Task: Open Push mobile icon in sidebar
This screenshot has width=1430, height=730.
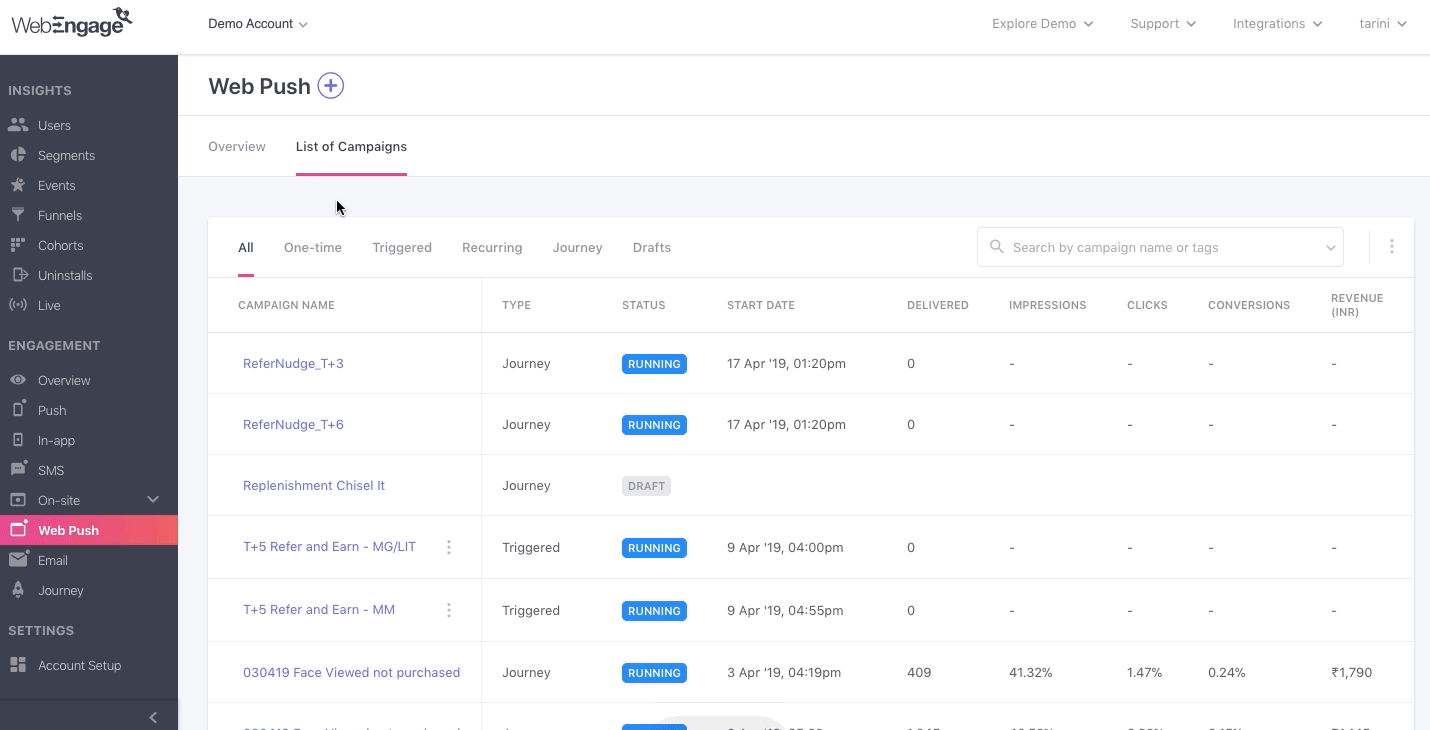Action: (18, 410)
